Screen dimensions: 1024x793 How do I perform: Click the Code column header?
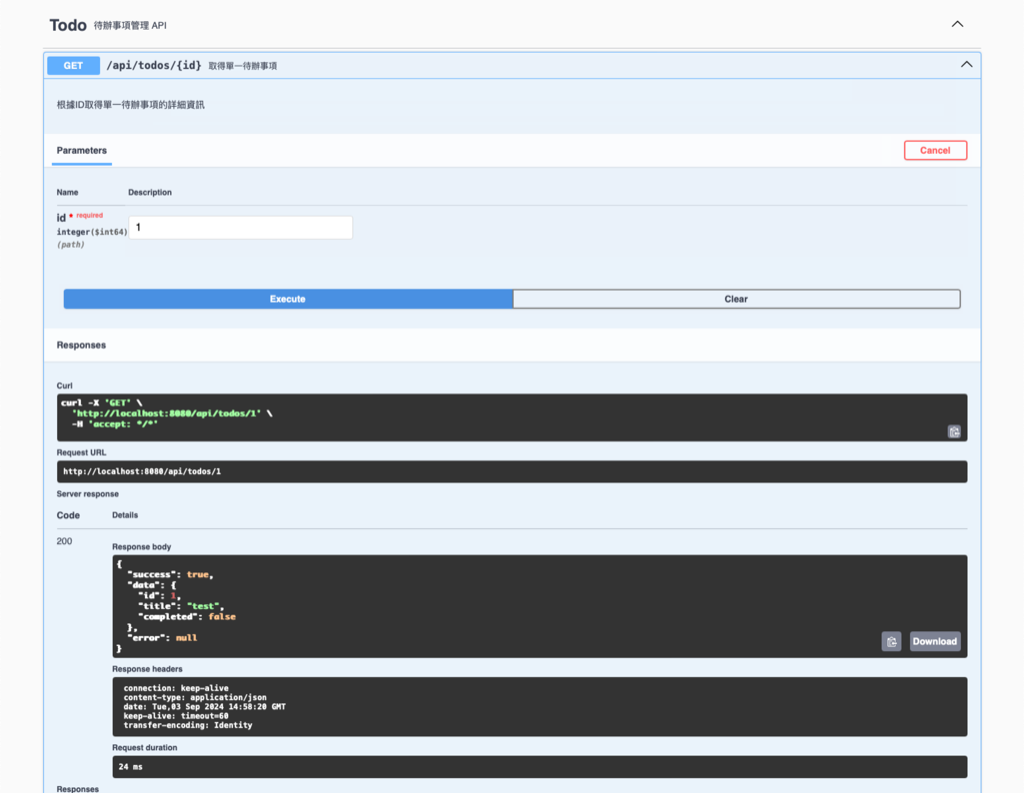coord(68,515)
